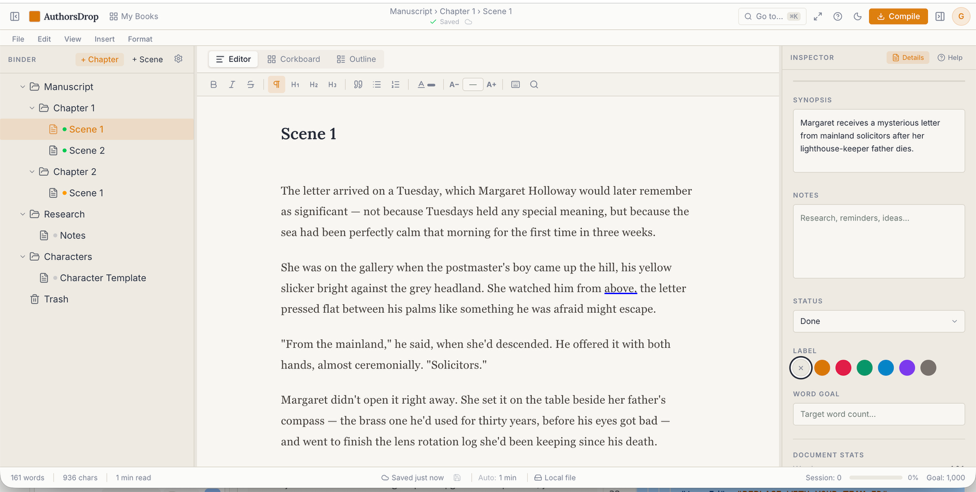The height and width of the screenshot is (492, 976).
Task: Choose the red label color
Action: click(843, 368)
